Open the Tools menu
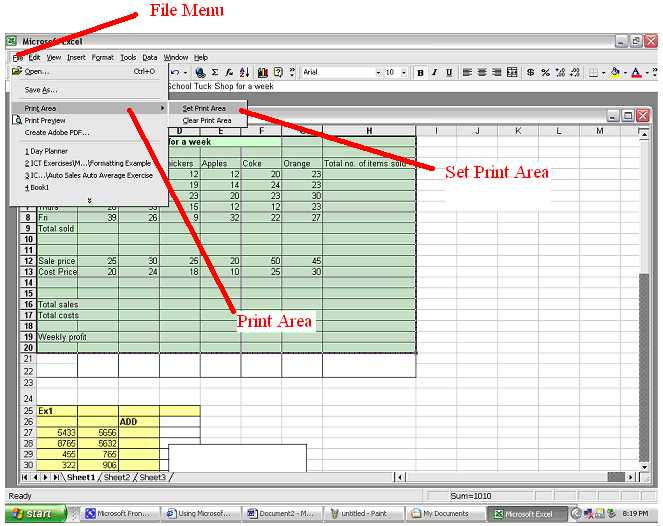Image resolution: width=663 pixels, height=526 pixels. 128,58
